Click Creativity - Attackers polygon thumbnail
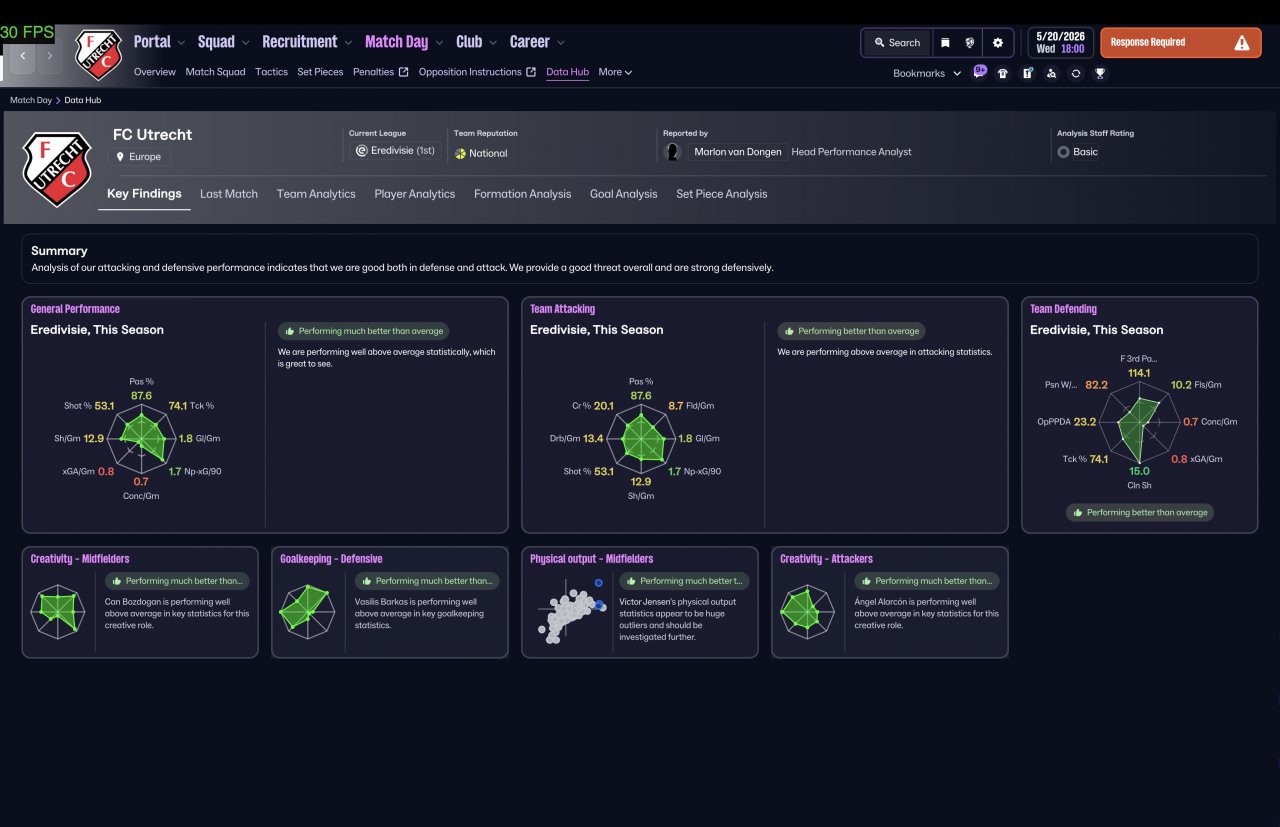1280x827 pixels. pos(808,613)
